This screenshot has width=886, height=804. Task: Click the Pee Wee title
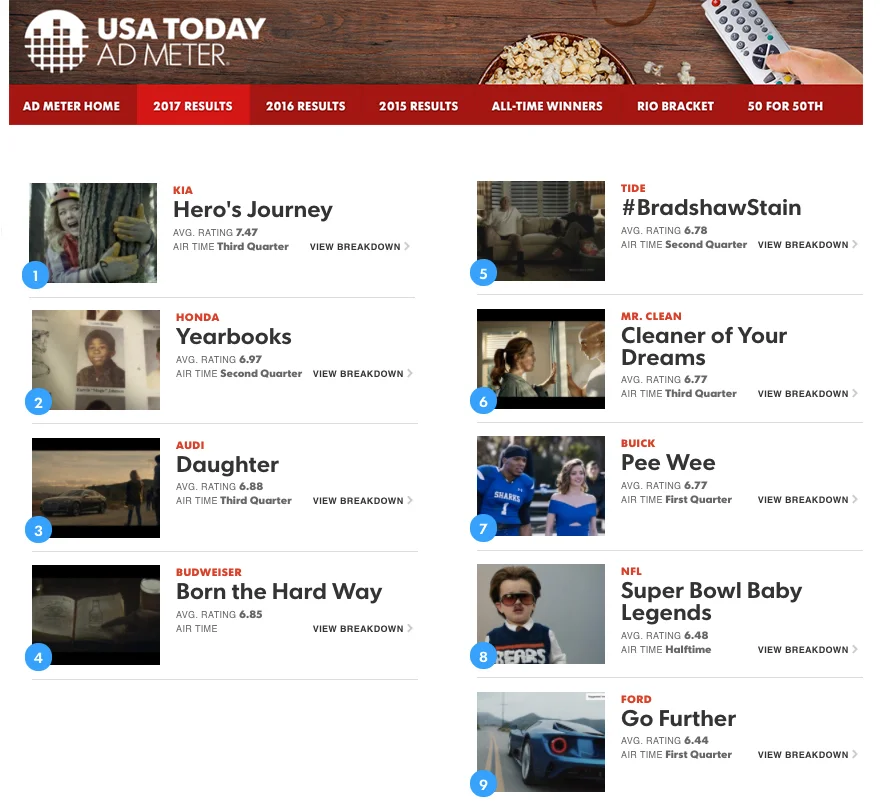click(x=668, y=462)
